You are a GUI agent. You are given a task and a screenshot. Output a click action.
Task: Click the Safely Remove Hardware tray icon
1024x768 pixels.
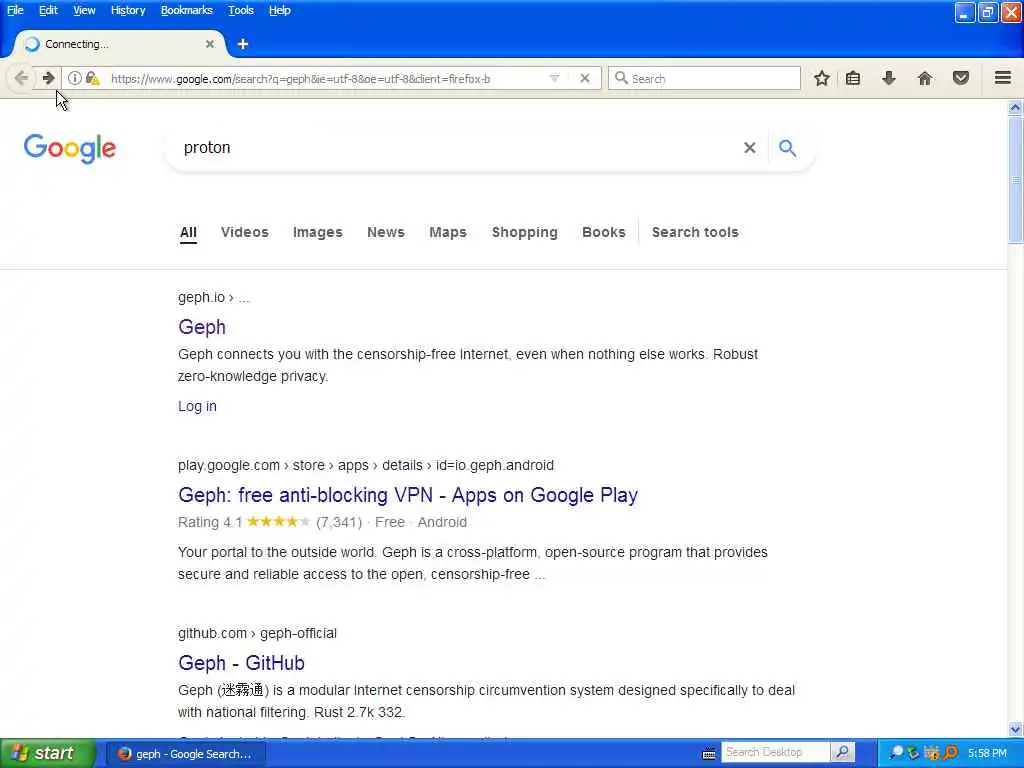(914, 753)
